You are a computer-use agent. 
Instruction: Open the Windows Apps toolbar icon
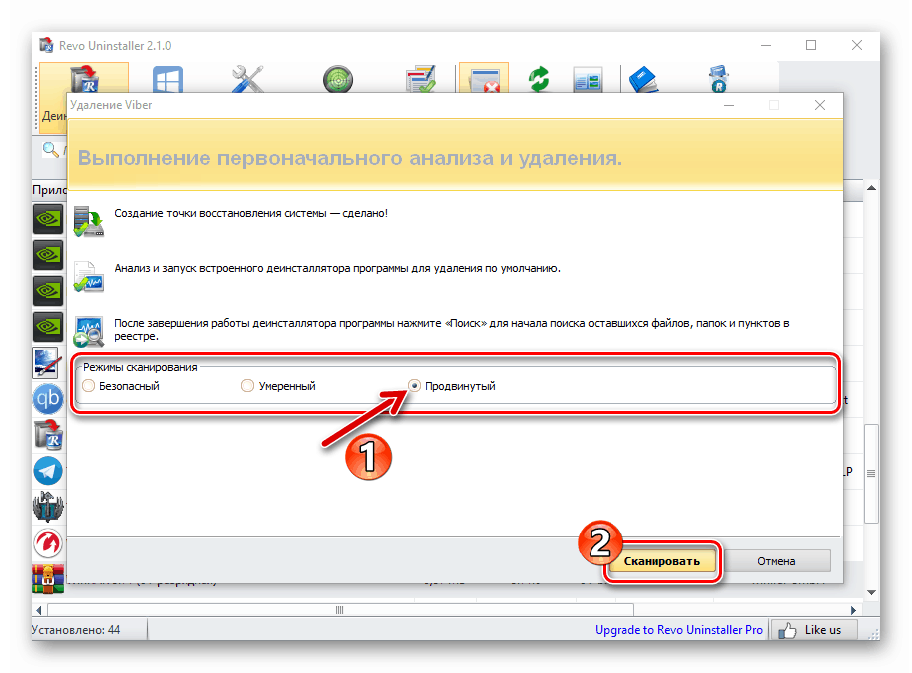(168, 79)
